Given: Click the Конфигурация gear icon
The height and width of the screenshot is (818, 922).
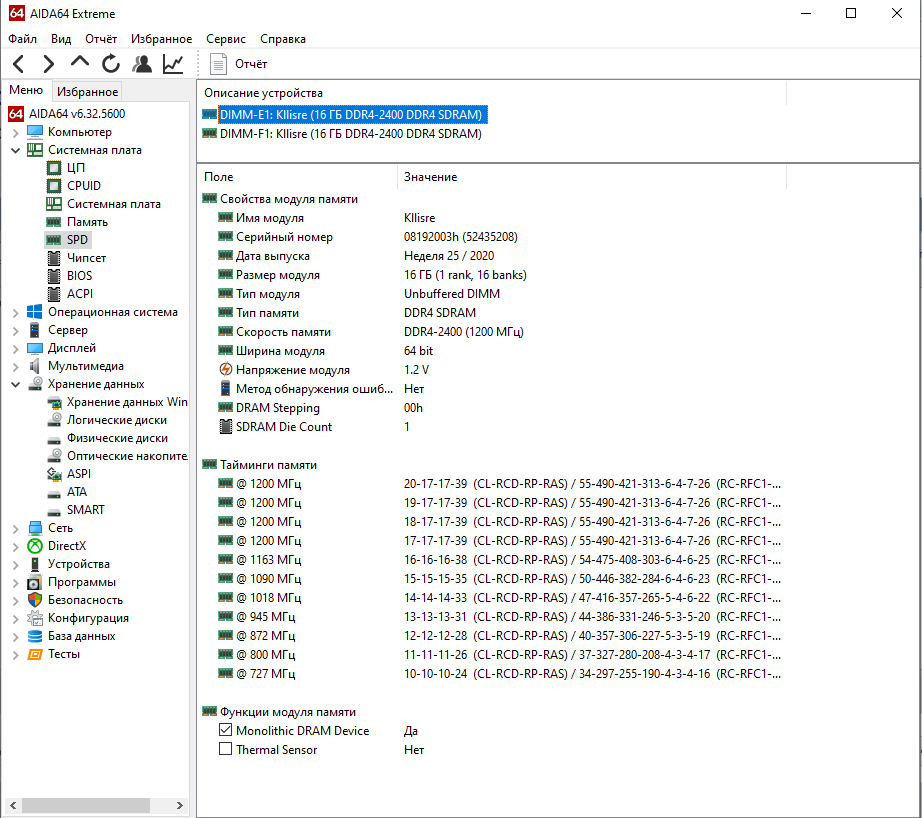Looking at the screenshot, I should pyautogui.click(x=35, y=618).
